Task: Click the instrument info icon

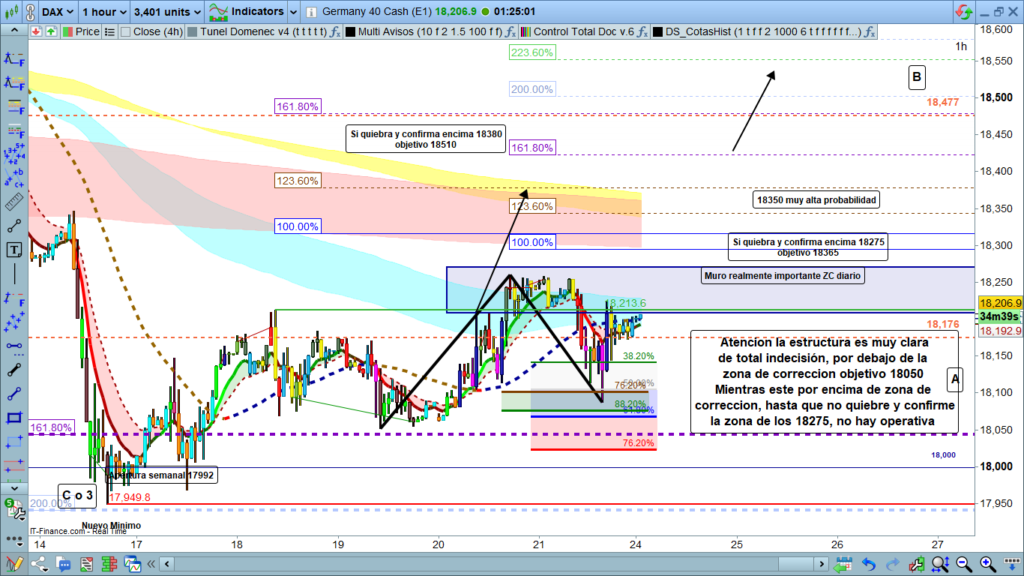Action: [312, 12]
